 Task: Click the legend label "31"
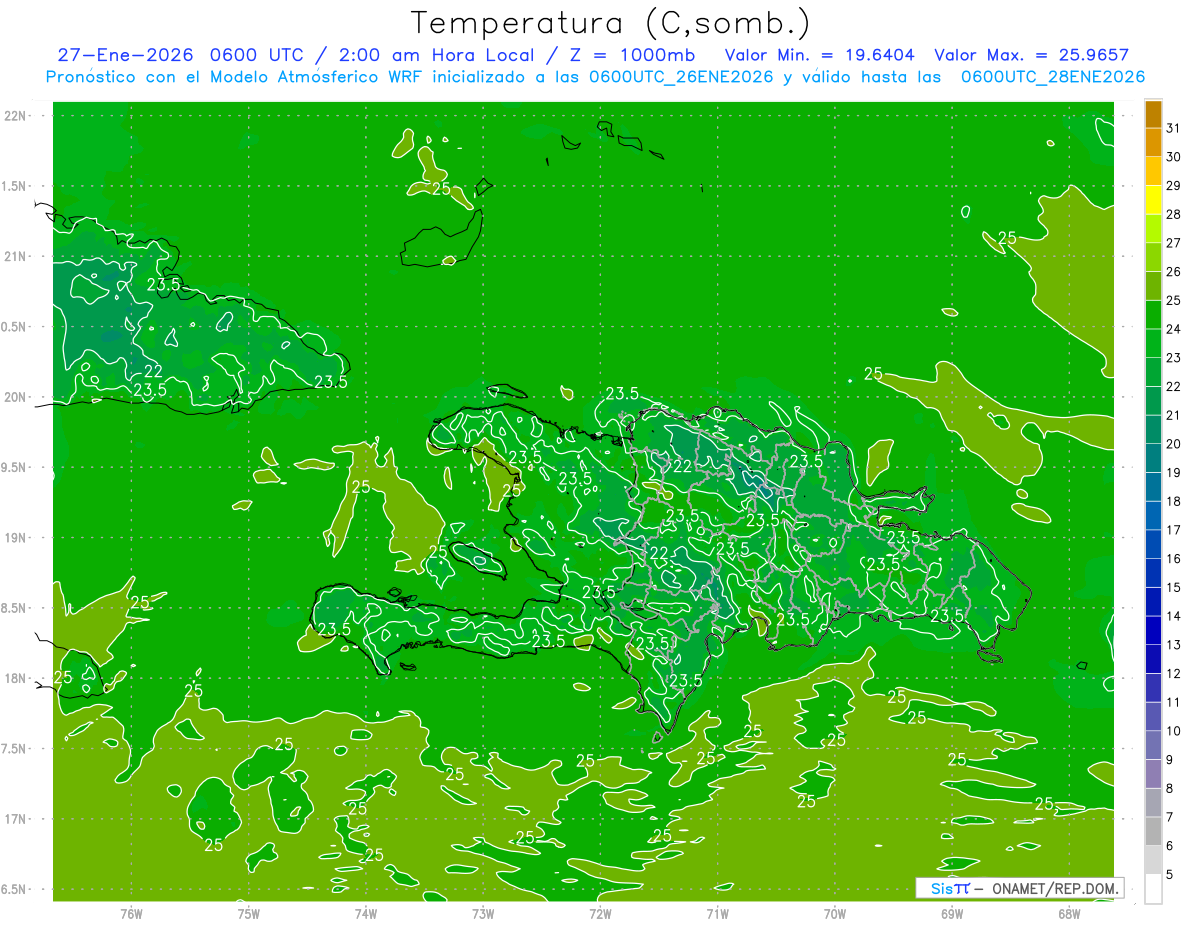[x=1174, y=128]
